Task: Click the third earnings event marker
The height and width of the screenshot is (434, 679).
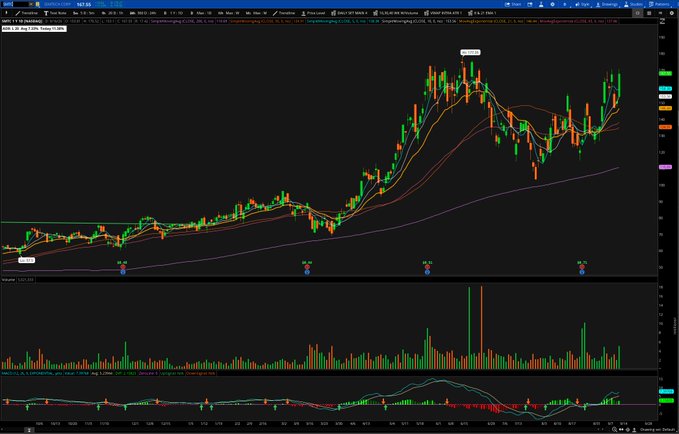Action: click(427, 269)
